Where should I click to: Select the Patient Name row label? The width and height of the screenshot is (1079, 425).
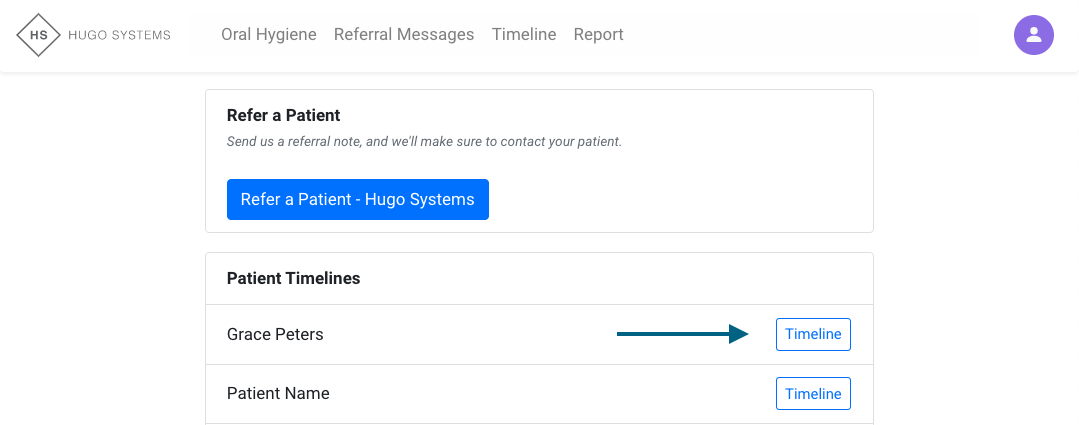(278, 394)
